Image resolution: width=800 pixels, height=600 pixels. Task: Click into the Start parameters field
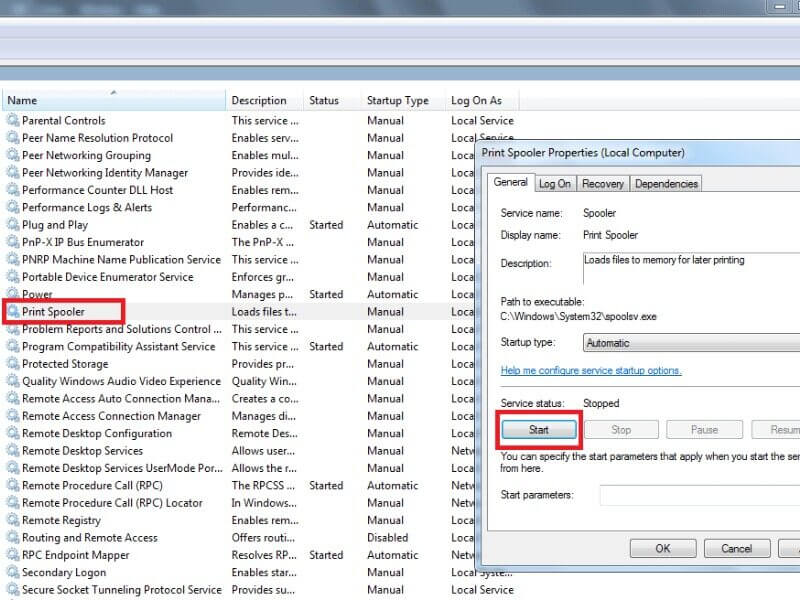(x=699, y=495)
